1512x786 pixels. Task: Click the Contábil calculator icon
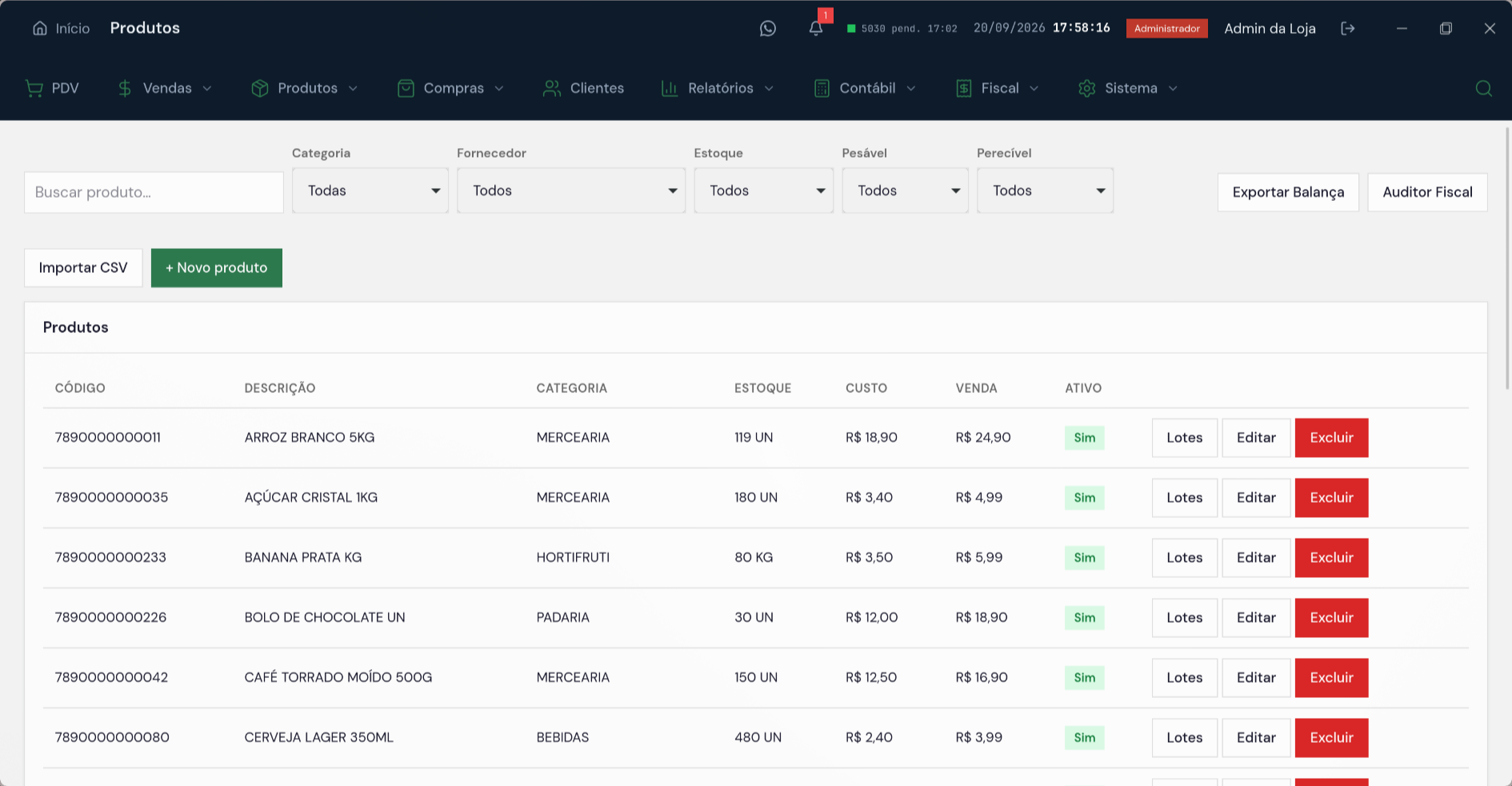pyautogui.click(x=822, y=88)
